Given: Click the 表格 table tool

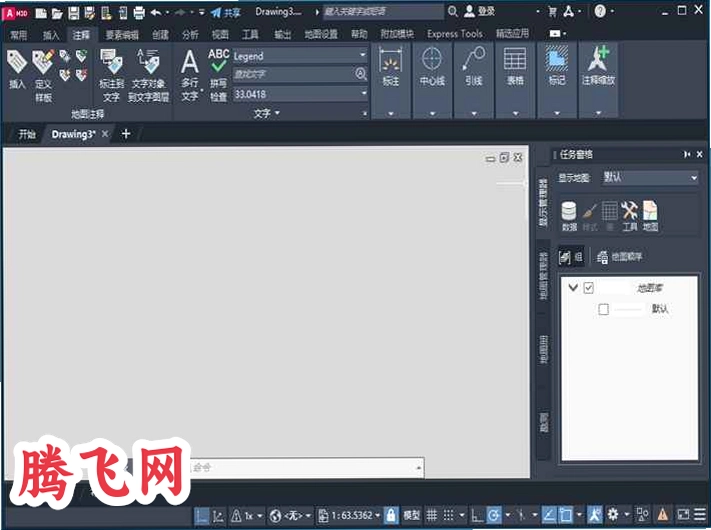Looking at the screenshot, I should coord(515,68).
